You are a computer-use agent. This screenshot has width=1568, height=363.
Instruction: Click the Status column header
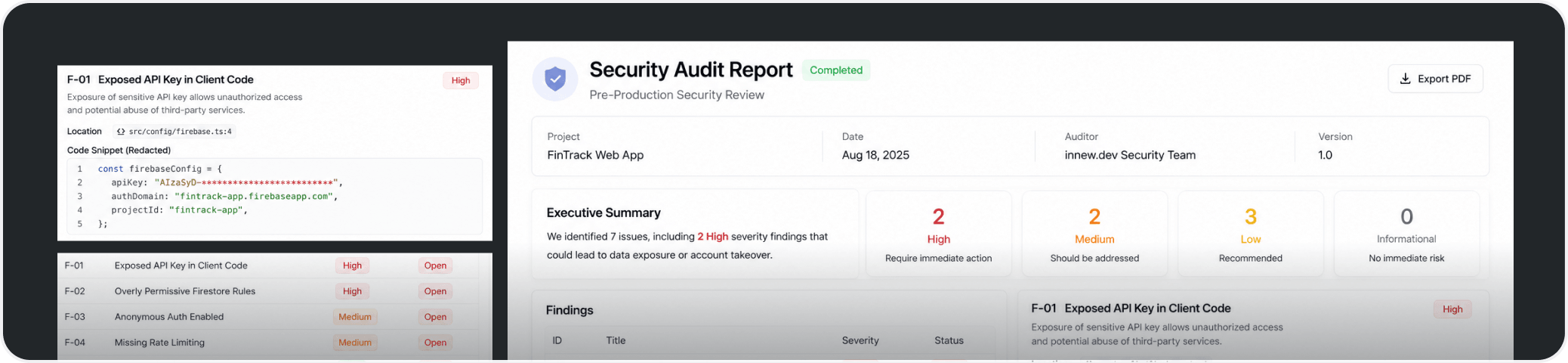pyautogui.click(x=949, y=340)
